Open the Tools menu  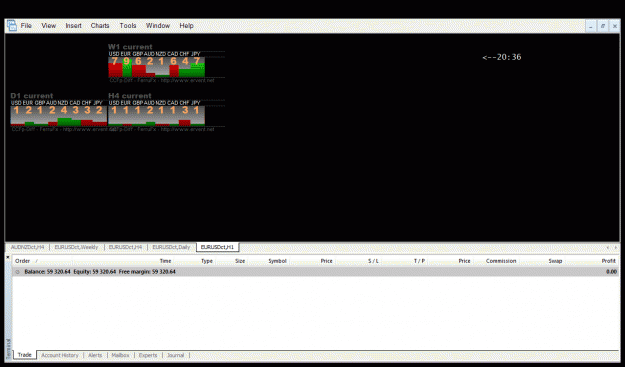click(128, 26)
